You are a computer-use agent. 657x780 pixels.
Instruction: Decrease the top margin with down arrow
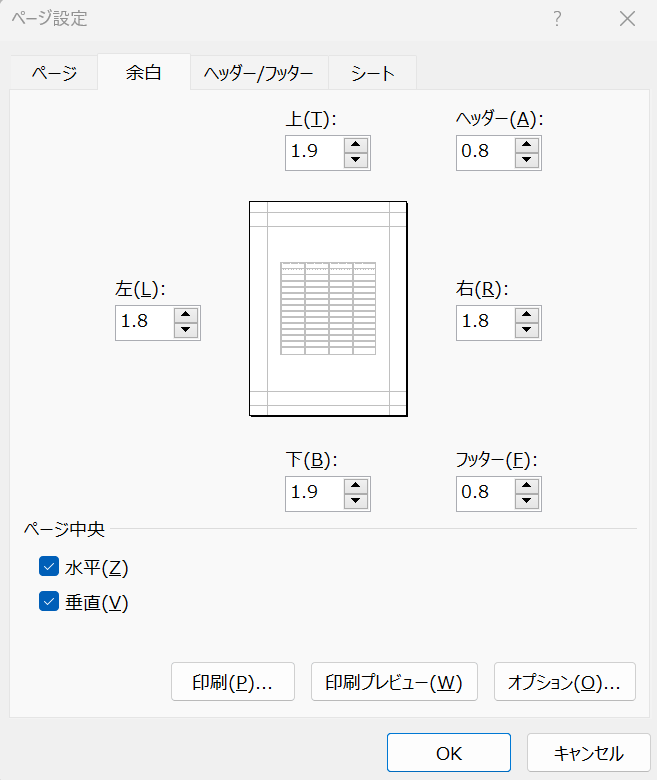[356, 160]
